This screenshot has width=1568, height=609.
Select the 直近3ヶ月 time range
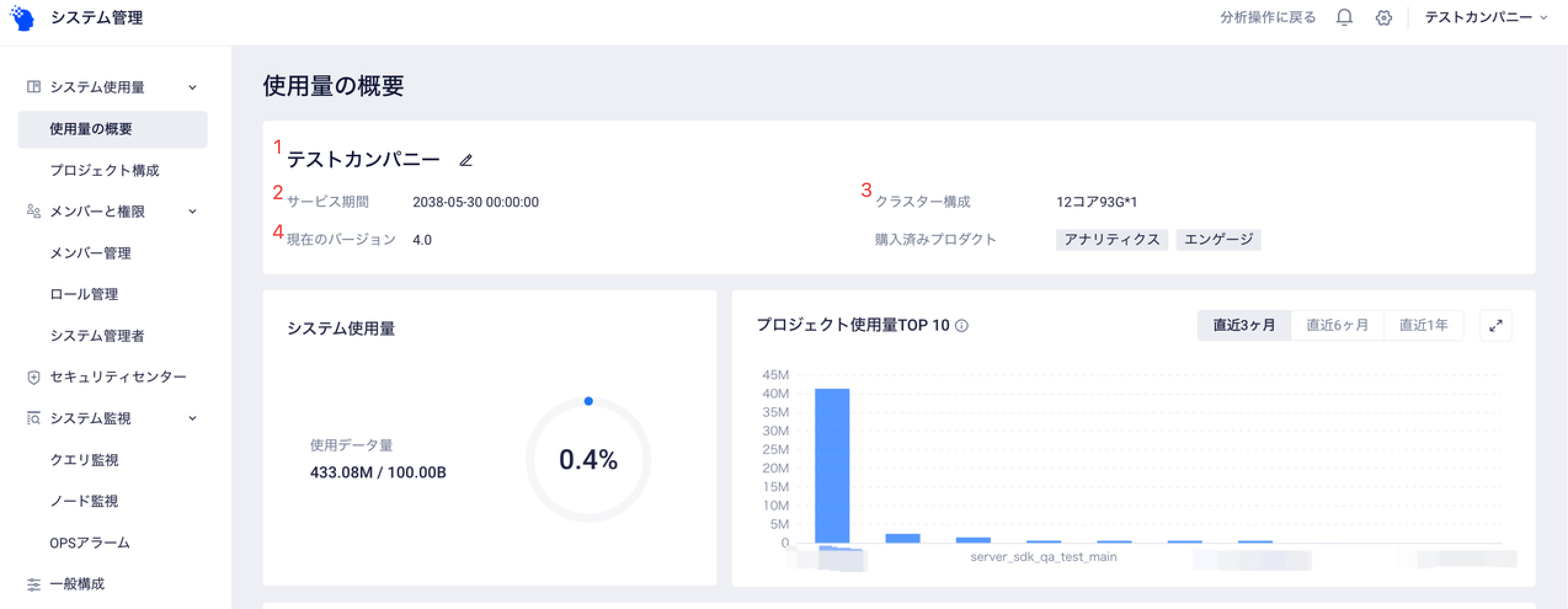coord(1244,325)
